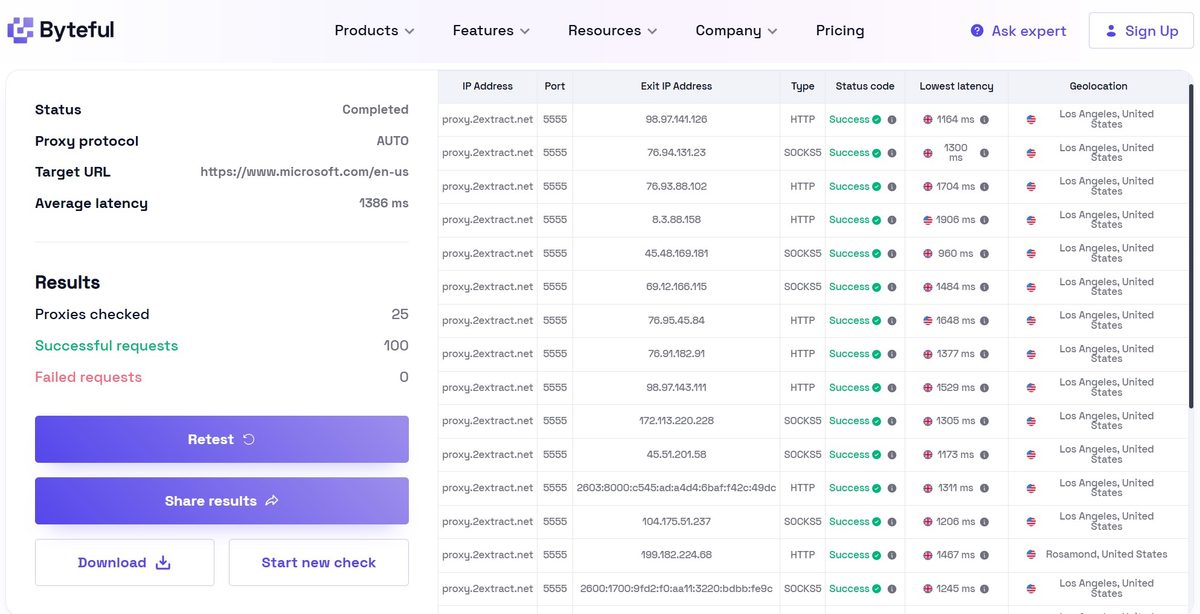This screenshot has width=1200, height=614.
Task: Click the Status code column header
Action: point(865,87)
